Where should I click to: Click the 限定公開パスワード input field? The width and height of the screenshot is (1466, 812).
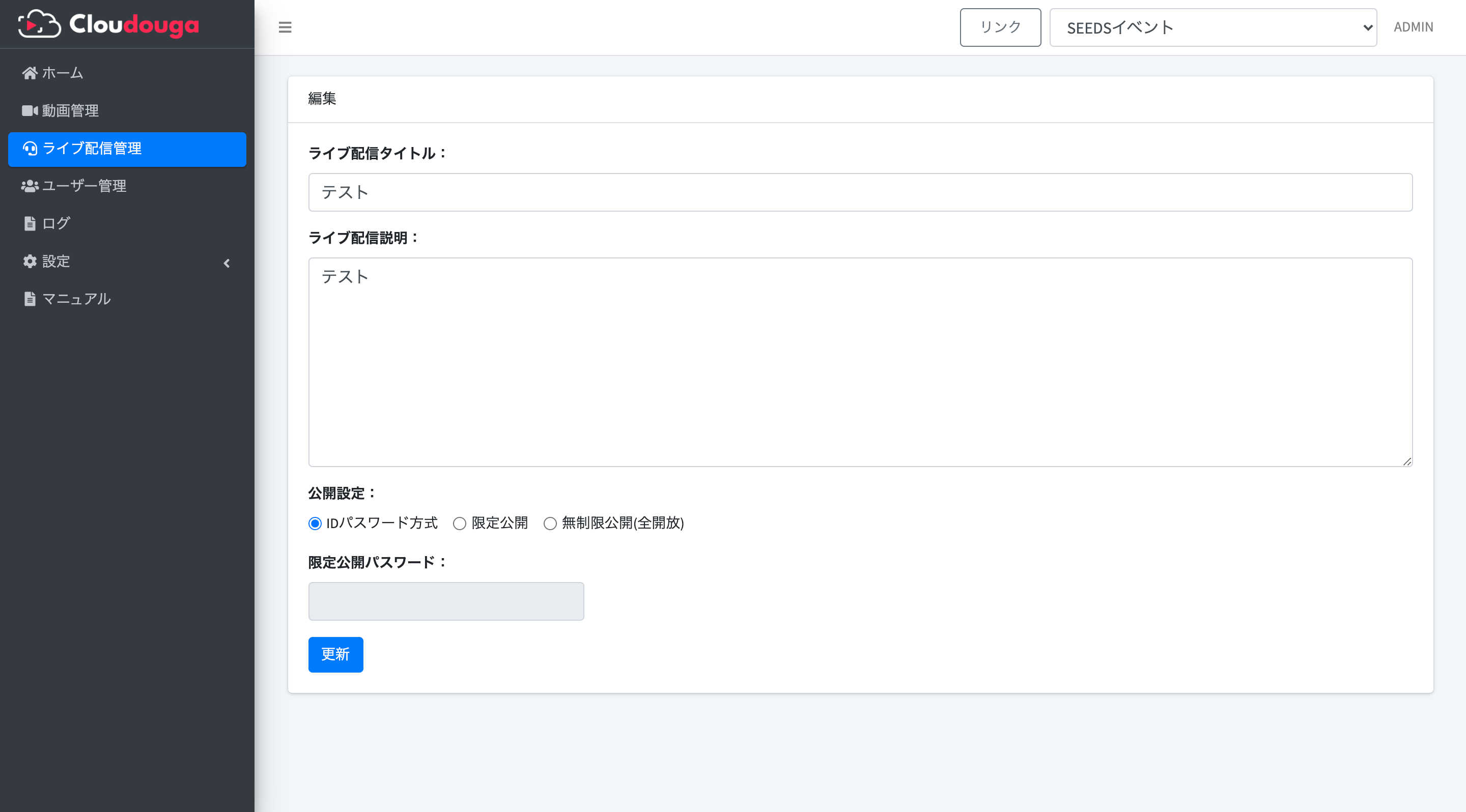[x=446, y=601]
